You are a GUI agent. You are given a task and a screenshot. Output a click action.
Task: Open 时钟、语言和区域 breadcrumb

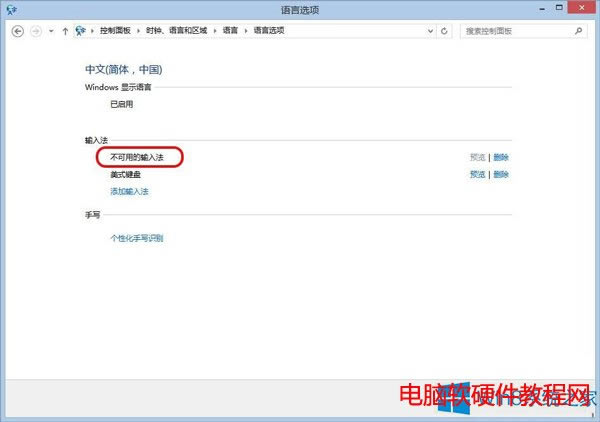(176, 31)
